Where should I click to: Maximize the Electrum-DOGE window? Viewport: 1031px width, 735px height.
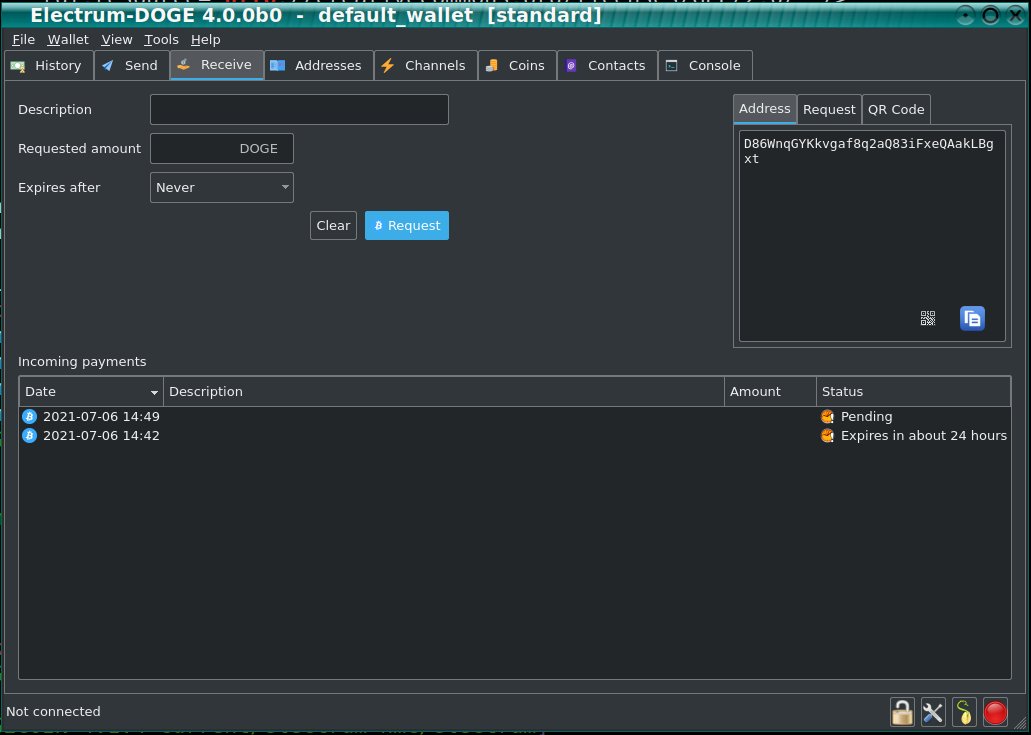click(990, 15)
